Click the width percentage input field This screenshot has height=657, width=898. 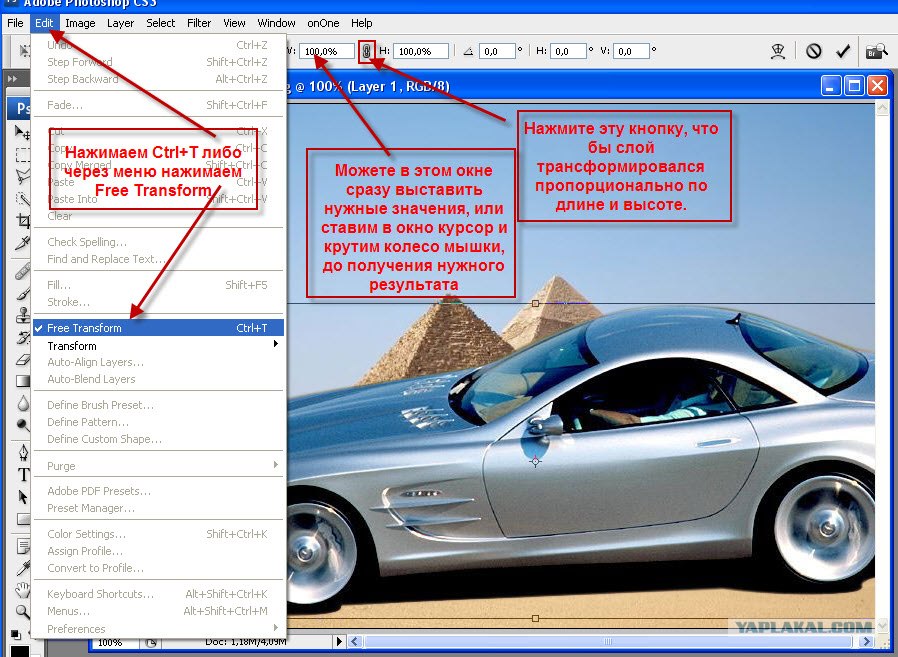[x=326, y=52]
